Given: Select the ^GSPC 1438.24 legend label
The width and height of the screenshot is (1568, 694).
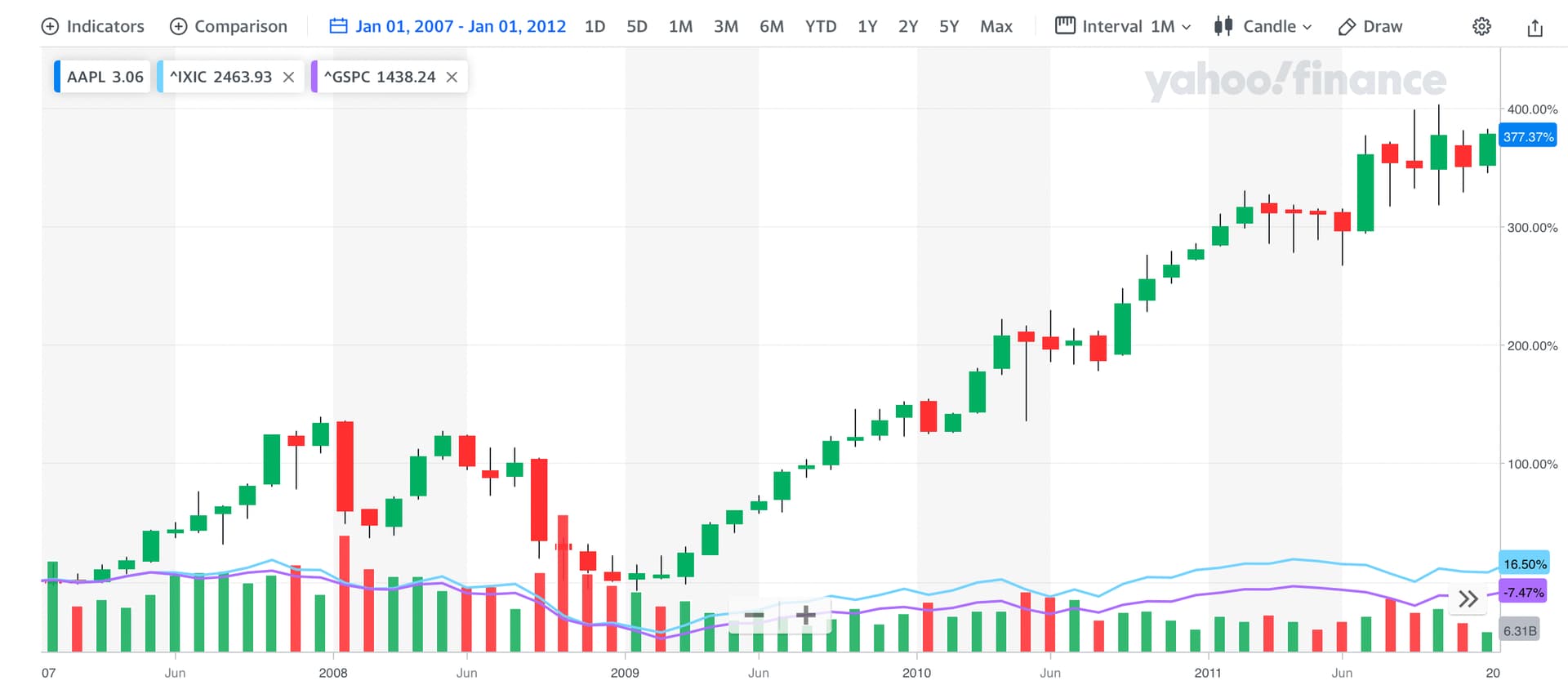Looking at the screenshot, I should coord(380,77).
